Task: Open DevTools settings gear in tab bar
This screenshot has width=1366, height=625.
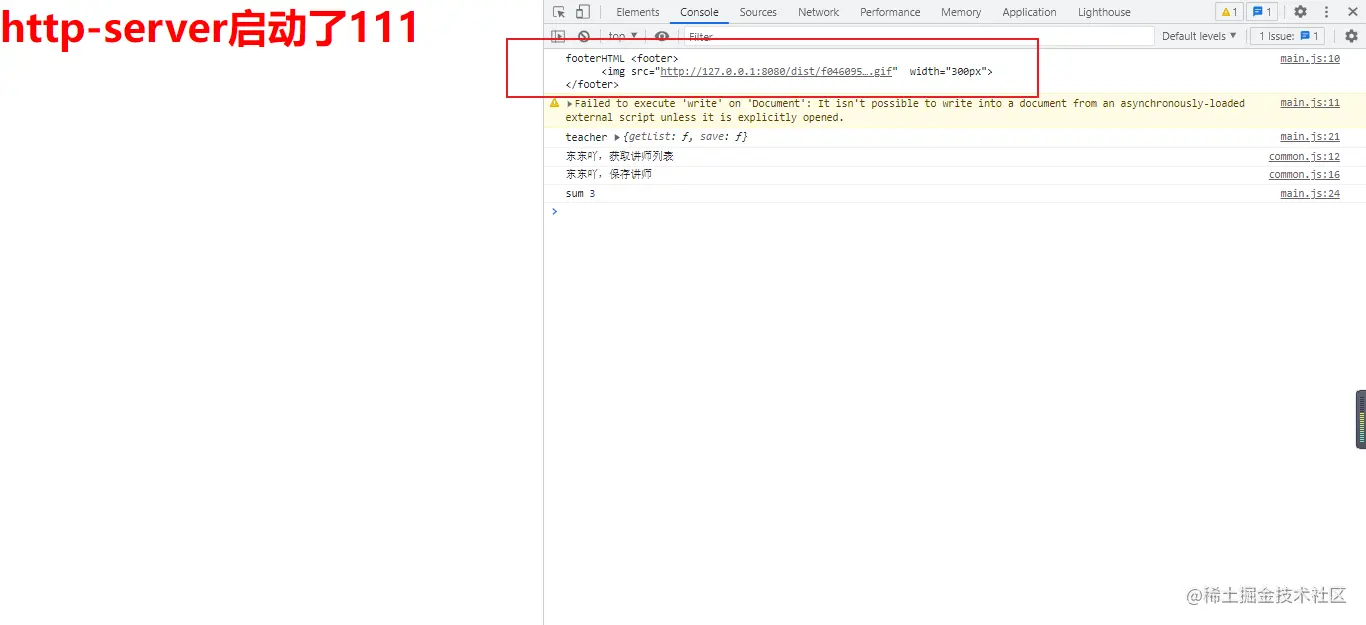Action: pyautogui.click(x=1300, y=12)
